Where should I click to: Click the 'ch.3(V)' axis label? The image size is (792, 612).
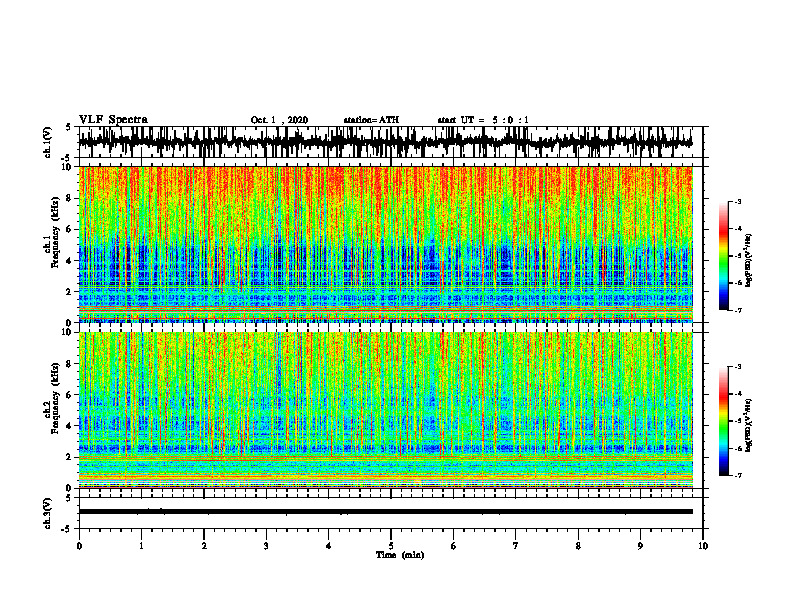48,514
